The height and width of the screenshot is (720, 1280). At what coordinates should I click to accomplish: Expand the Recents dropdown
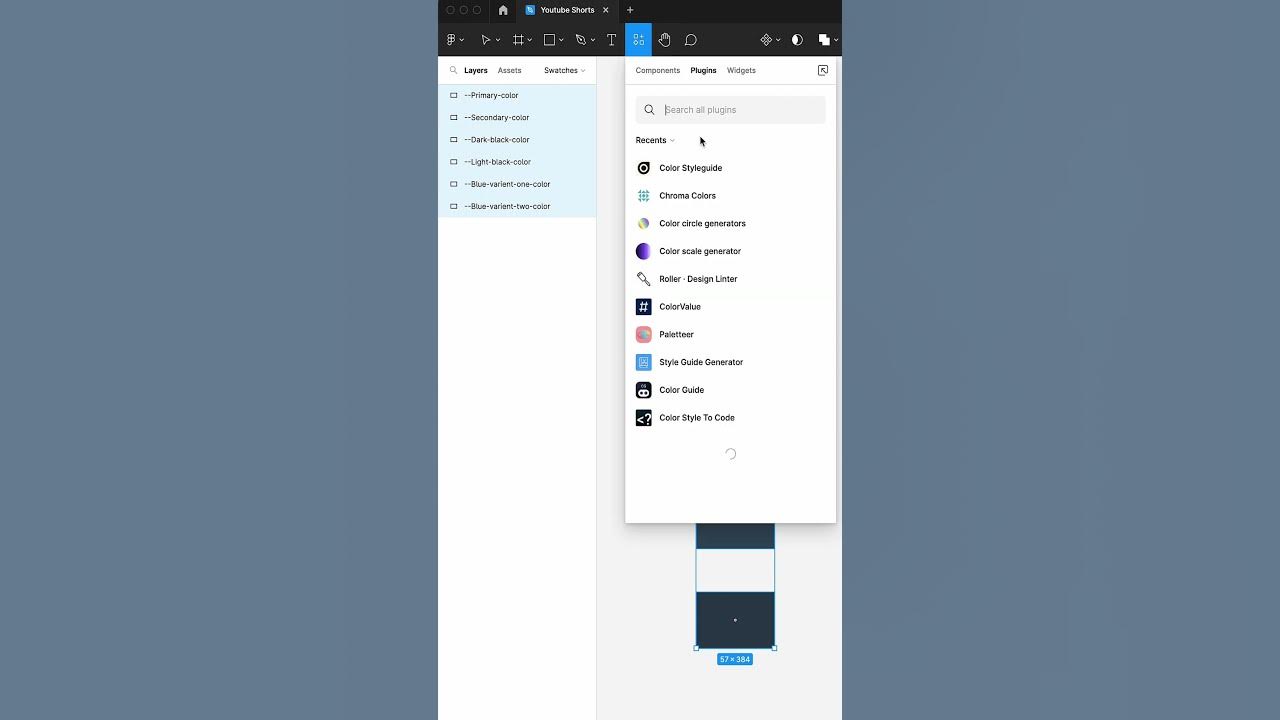[x=655, y=140]
